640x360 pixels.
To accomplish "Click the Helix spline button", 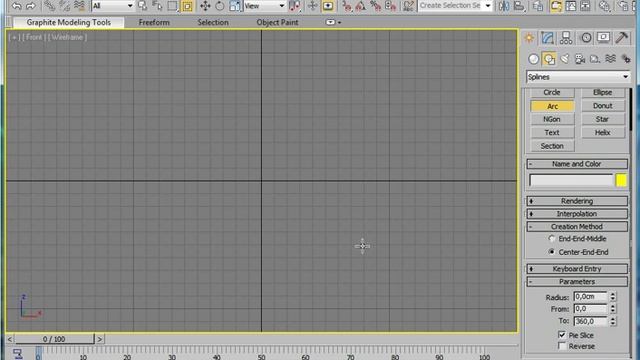I will 602,133.
